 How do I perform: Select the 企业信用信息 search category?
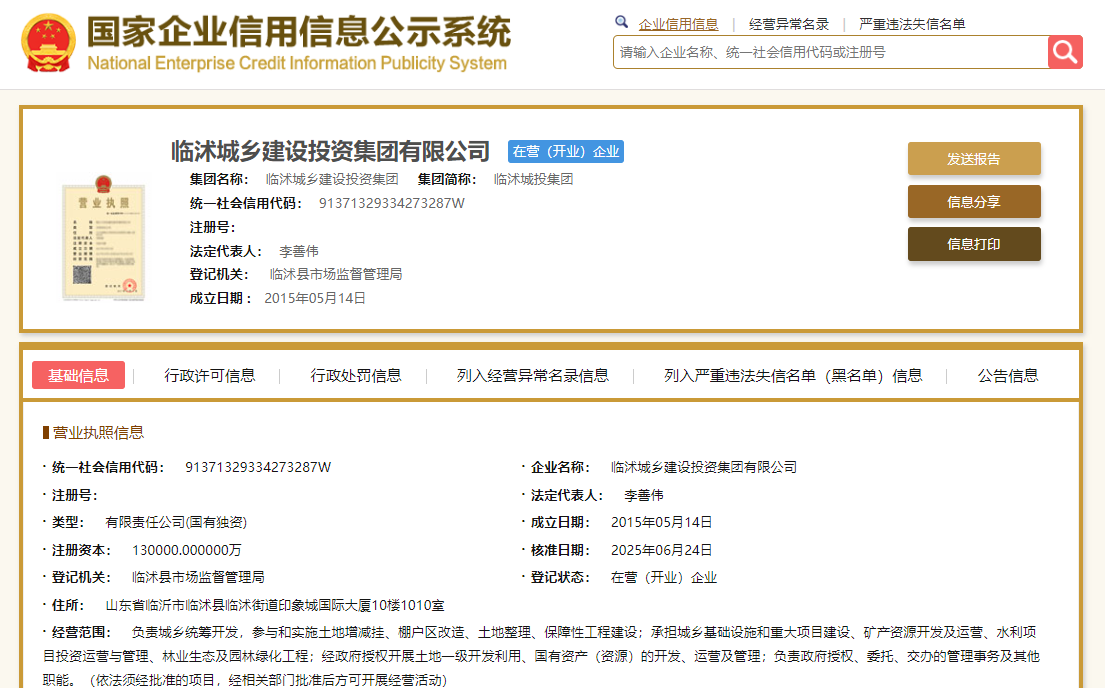click(x=678, y=24)
